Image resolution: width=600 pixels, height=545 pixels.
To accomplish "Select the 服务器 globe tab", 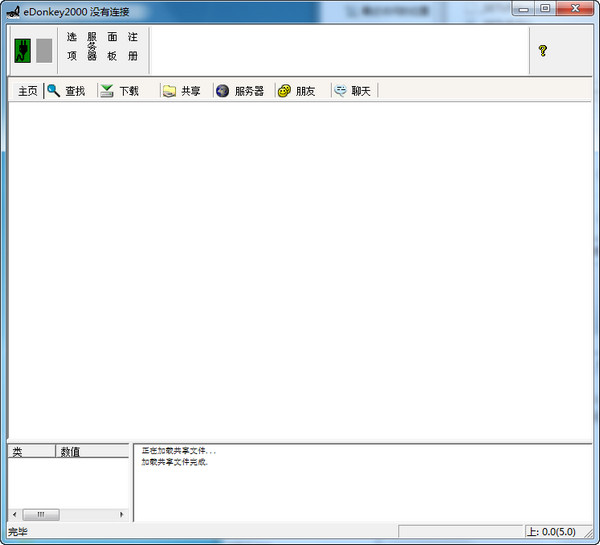I will pyautogui.click(x=240, y=91).
